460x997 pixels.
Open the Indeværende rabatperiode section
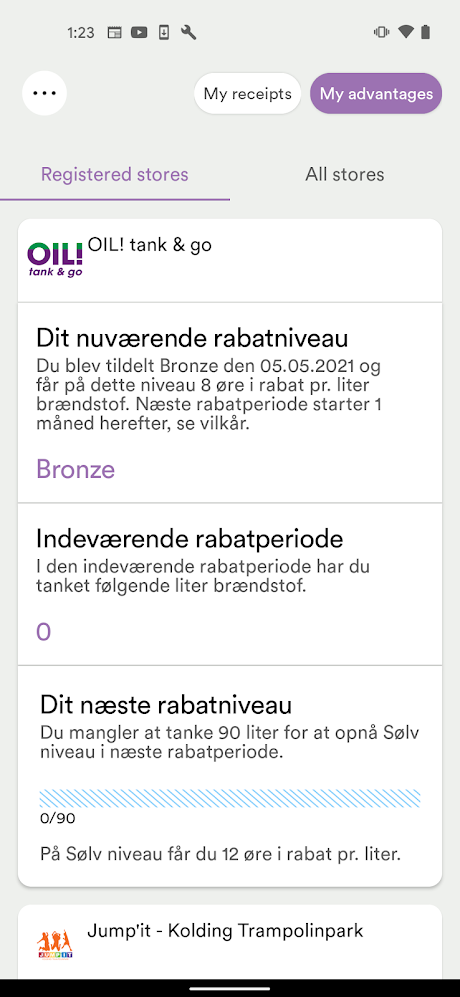point(230,584)
